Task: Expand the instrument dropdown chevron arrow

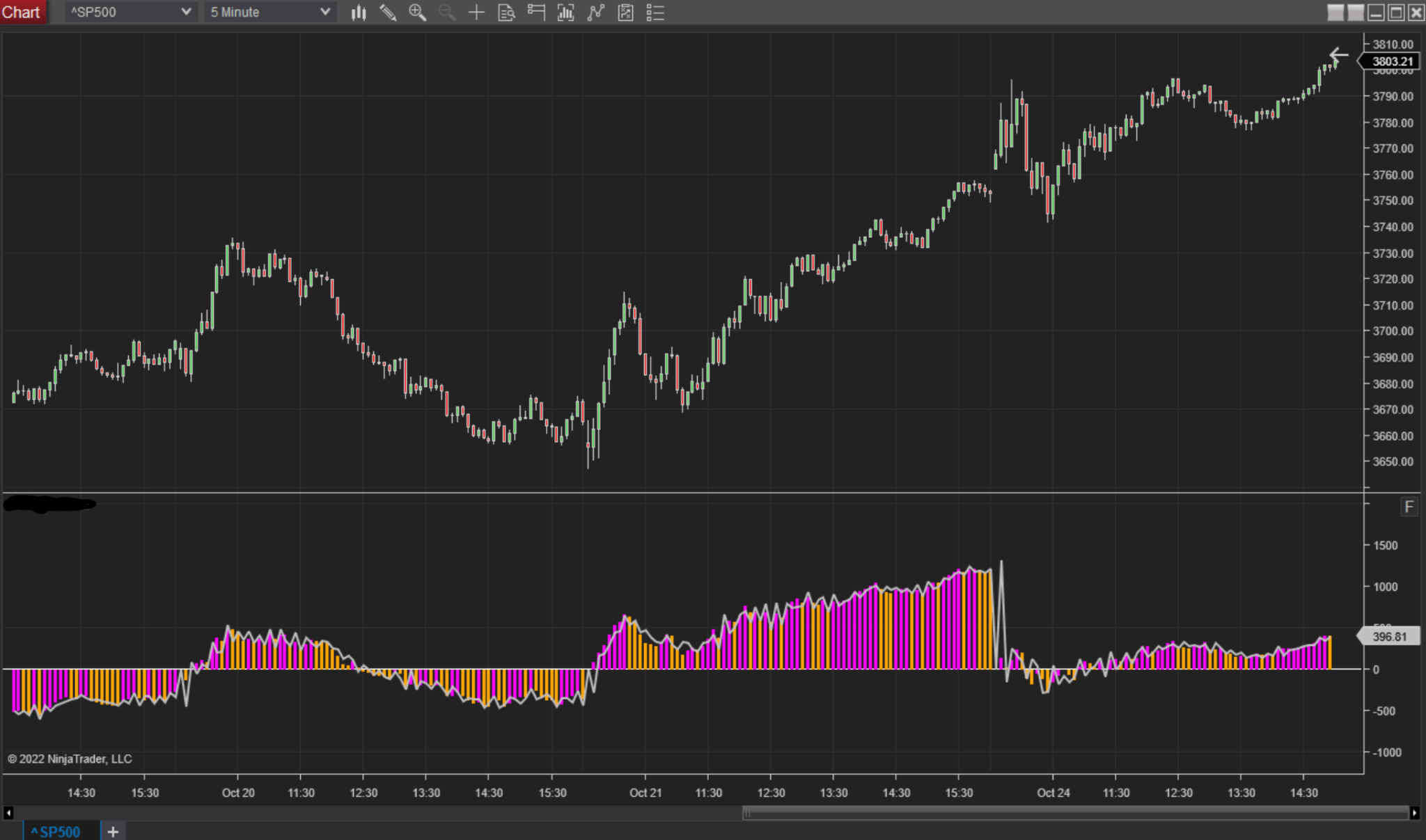Action: 185,12
